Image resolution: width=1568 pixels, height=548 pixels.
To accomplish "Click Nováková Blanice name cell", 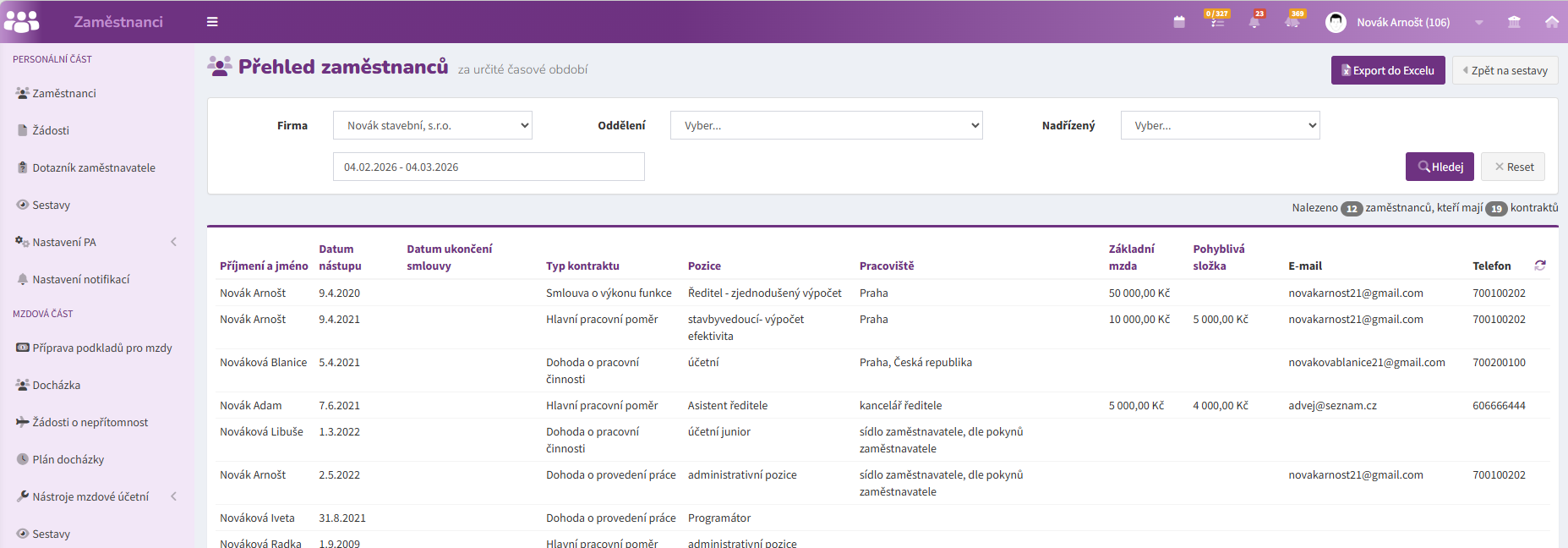I will 264,362.
